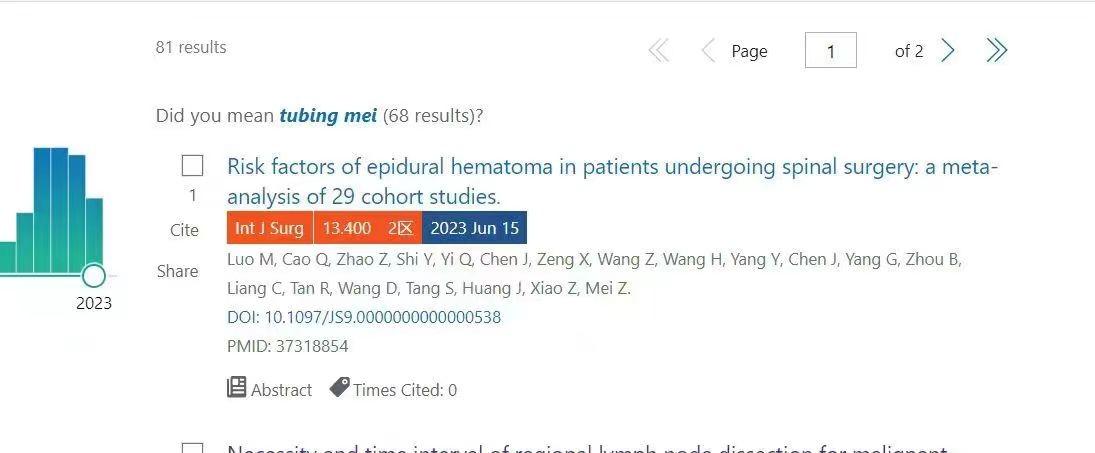Click the previous page arrow
The image size is (1095, 453).
(x=708, y=51)
